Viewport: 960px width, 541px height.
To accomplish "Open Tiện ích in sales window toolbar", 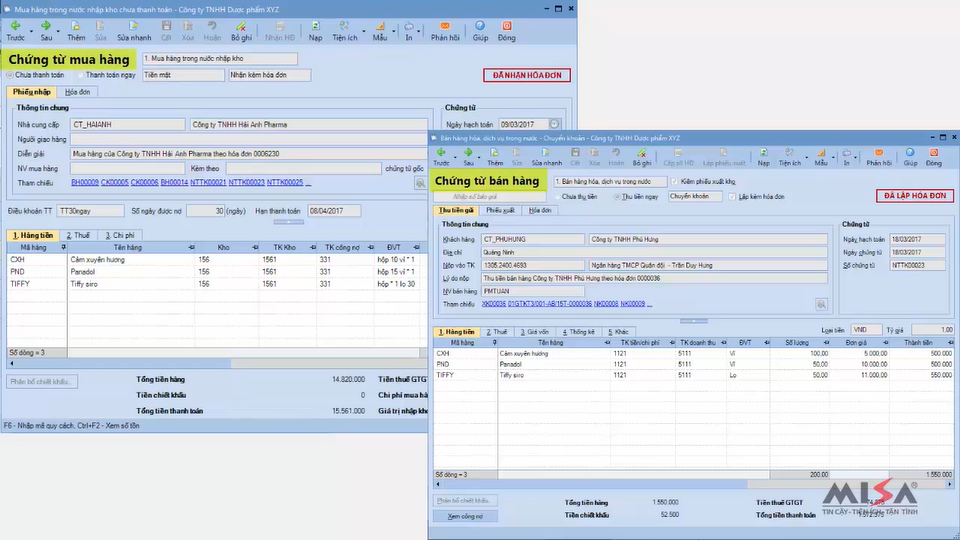I will [789, 157].
